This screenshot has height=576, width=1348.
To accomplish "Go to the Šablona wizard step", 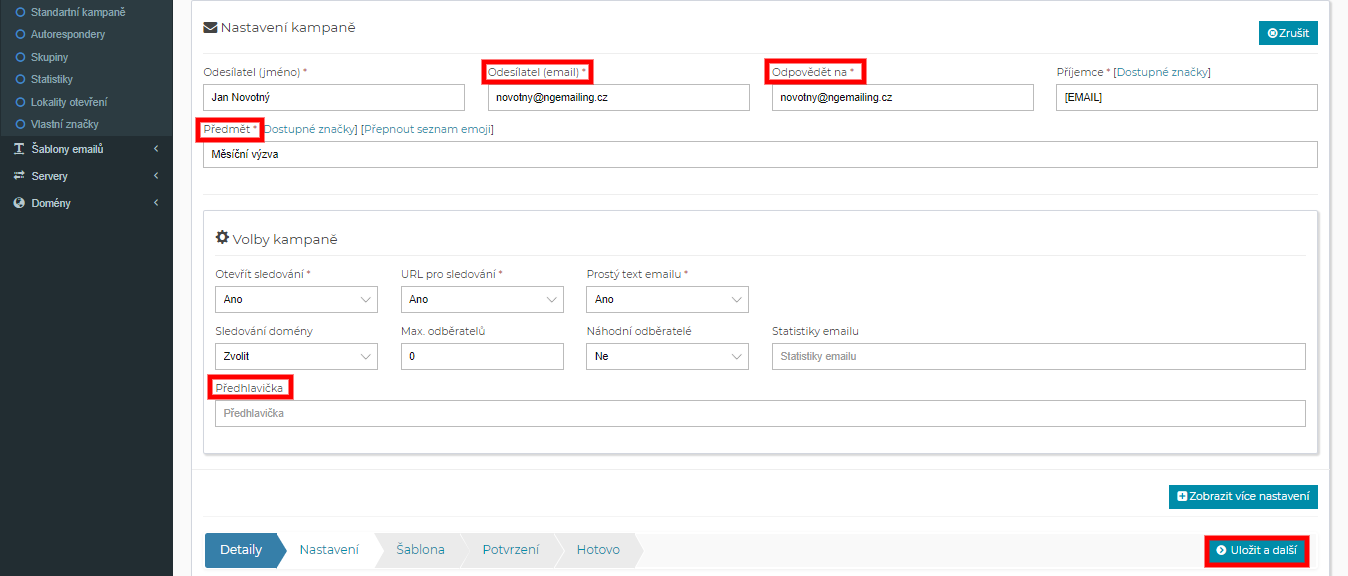I will (x=420, y=550).
